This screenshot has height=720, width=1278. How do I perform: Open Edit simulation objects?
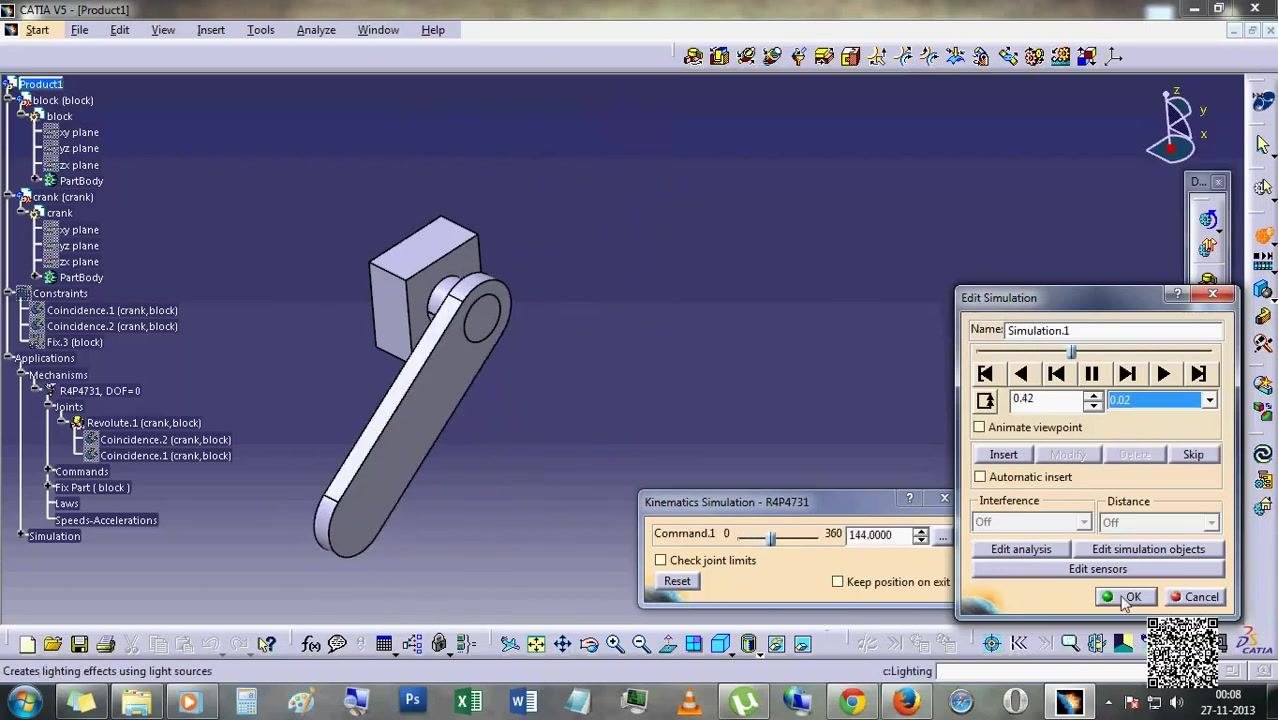1148,549
